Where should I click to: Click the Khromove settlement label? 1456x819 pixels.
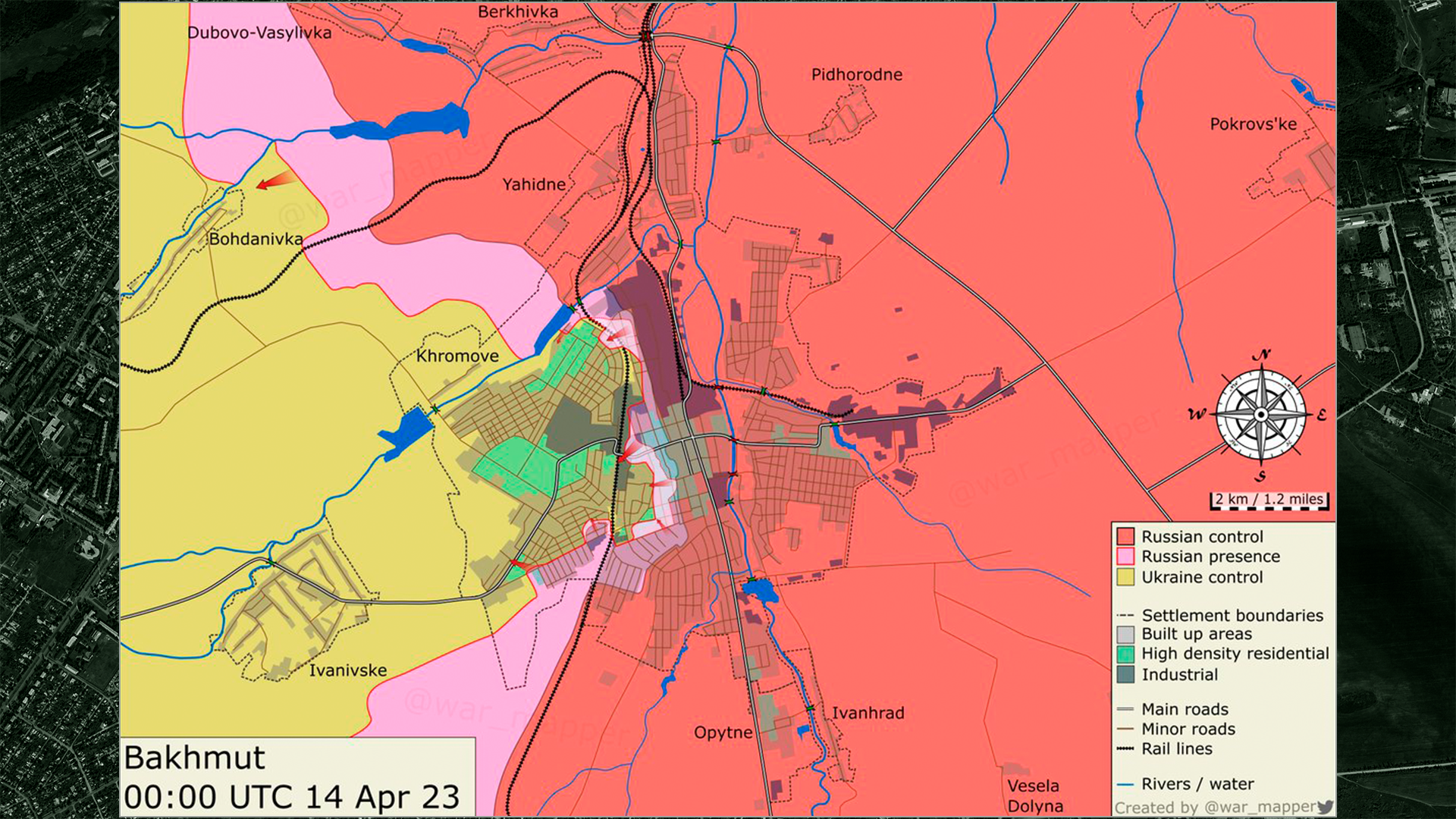457,356
